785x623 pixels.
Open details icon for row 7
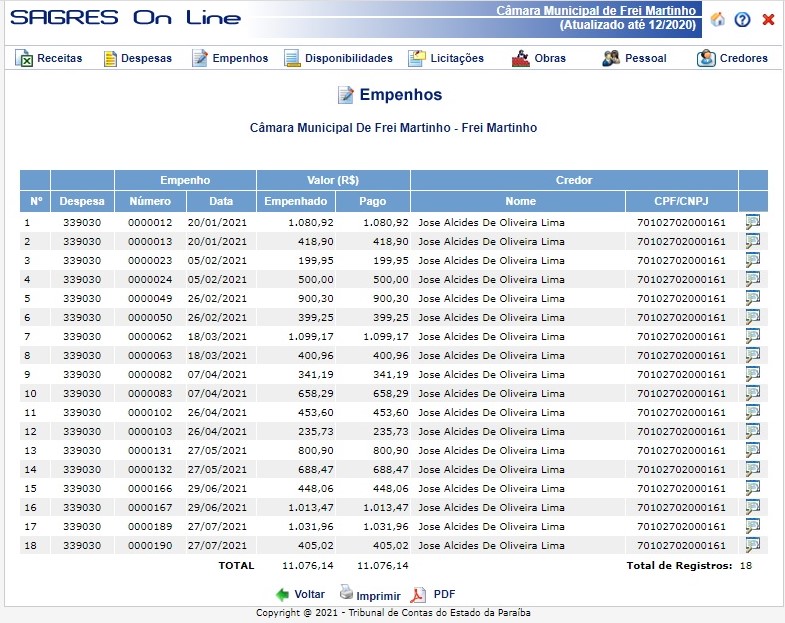click(753, 336)
